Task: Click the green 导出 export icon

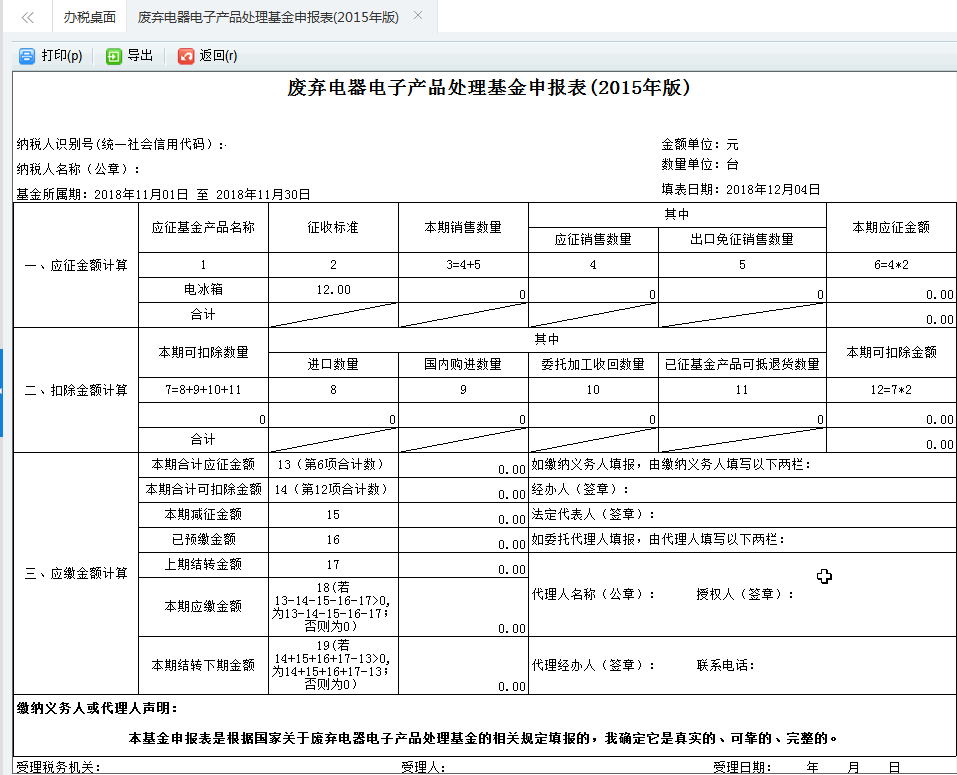Action: (130, 57)
